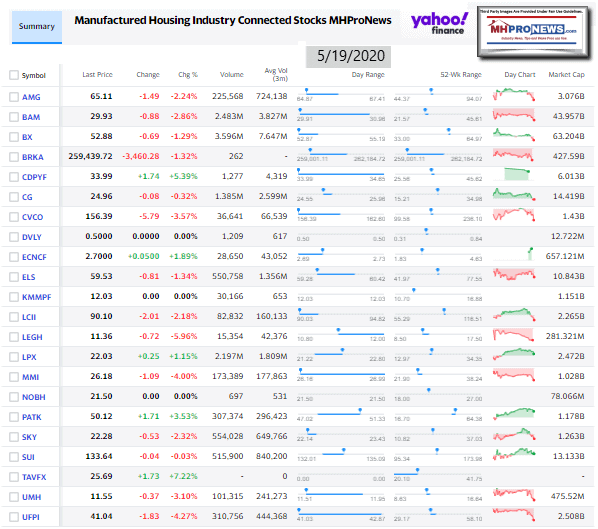Screen dimensions: 598x529
Task: Open the UMH ticker link
Action: [31, 497]
